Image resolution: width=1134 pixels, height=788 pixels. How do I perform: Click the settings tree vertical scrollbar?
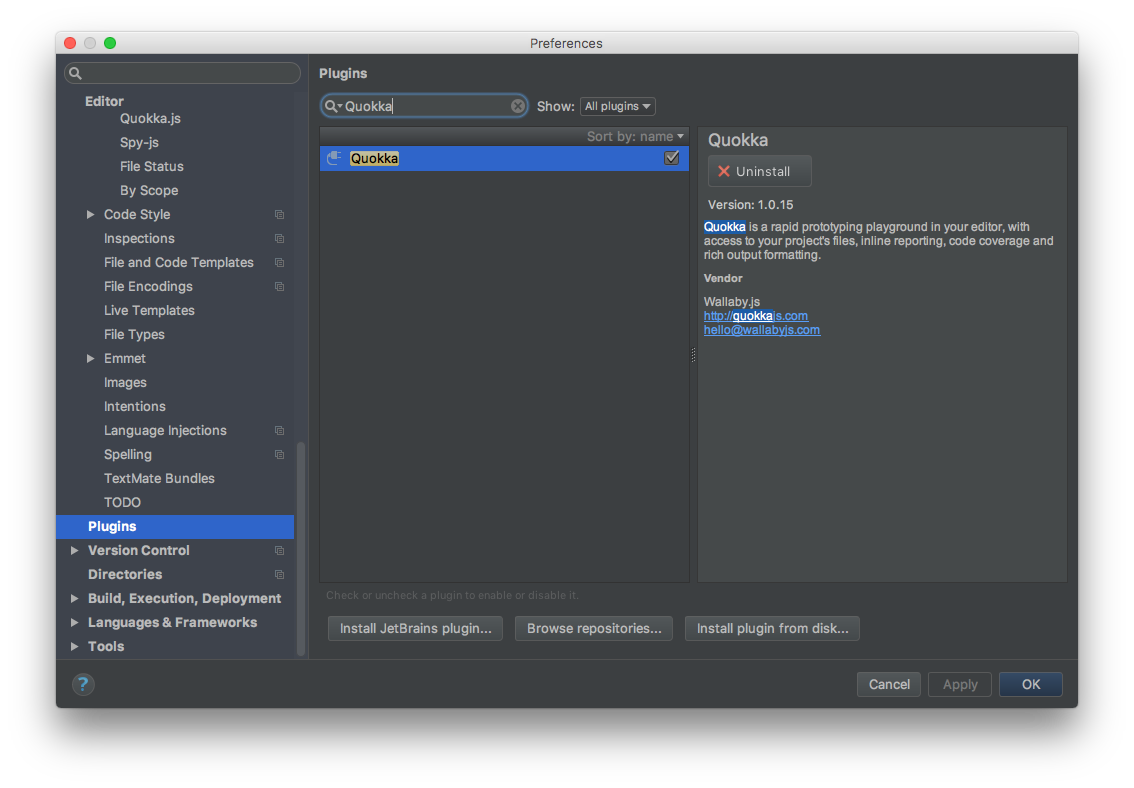(x=301, y=548)
